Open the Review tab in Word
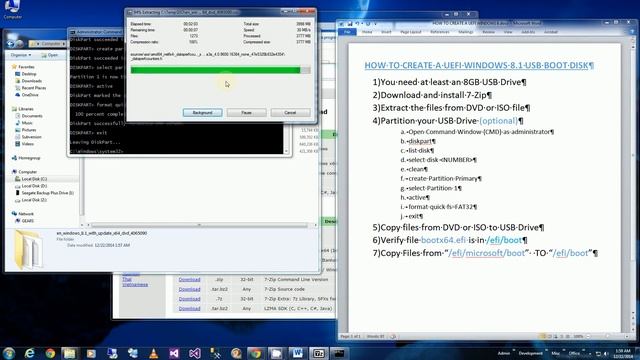This screenshot has width=640, height=360. [x=488, y=32]
